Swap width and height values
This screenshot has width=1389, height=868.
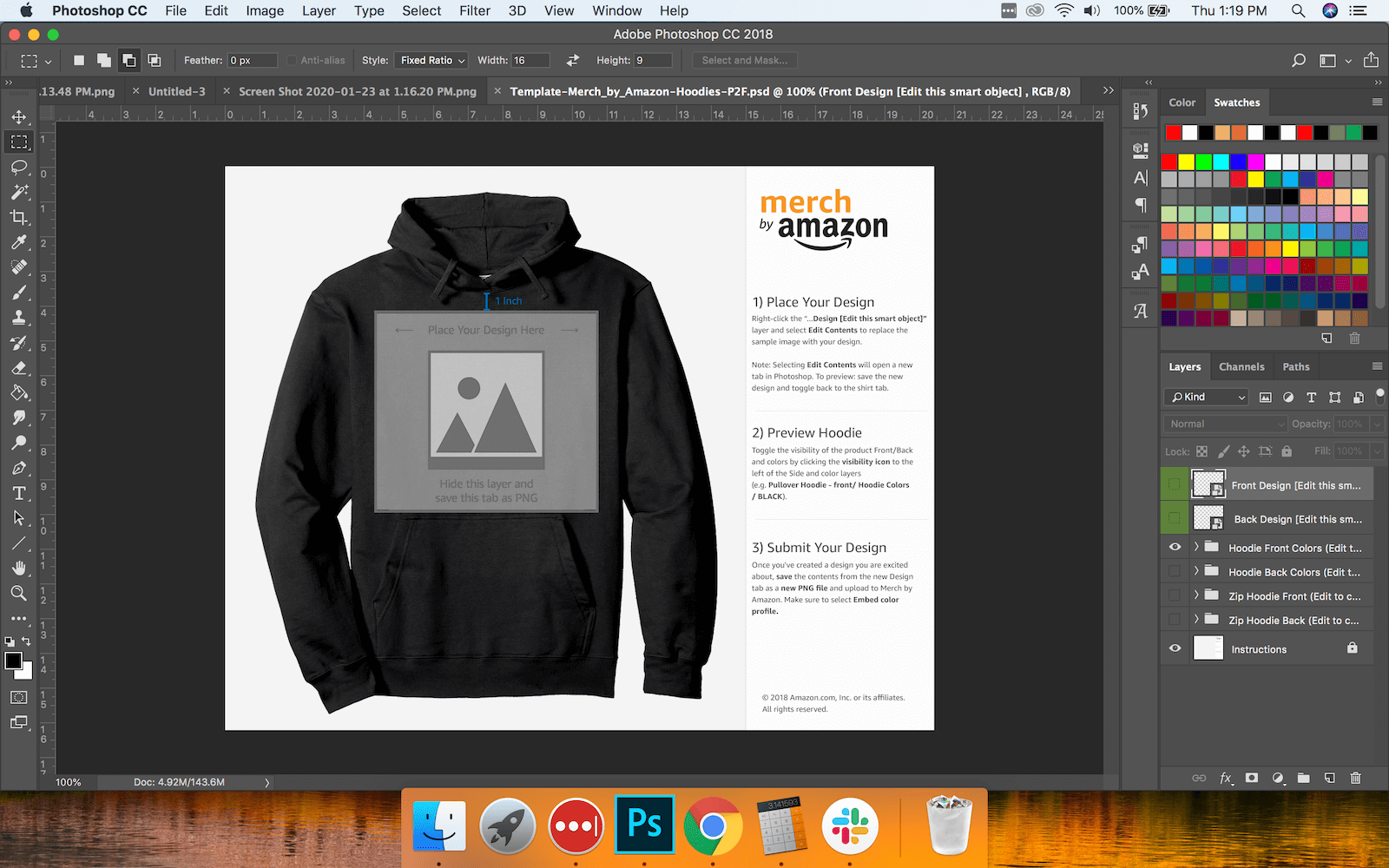pyautogui.click(x=573, y=60)
